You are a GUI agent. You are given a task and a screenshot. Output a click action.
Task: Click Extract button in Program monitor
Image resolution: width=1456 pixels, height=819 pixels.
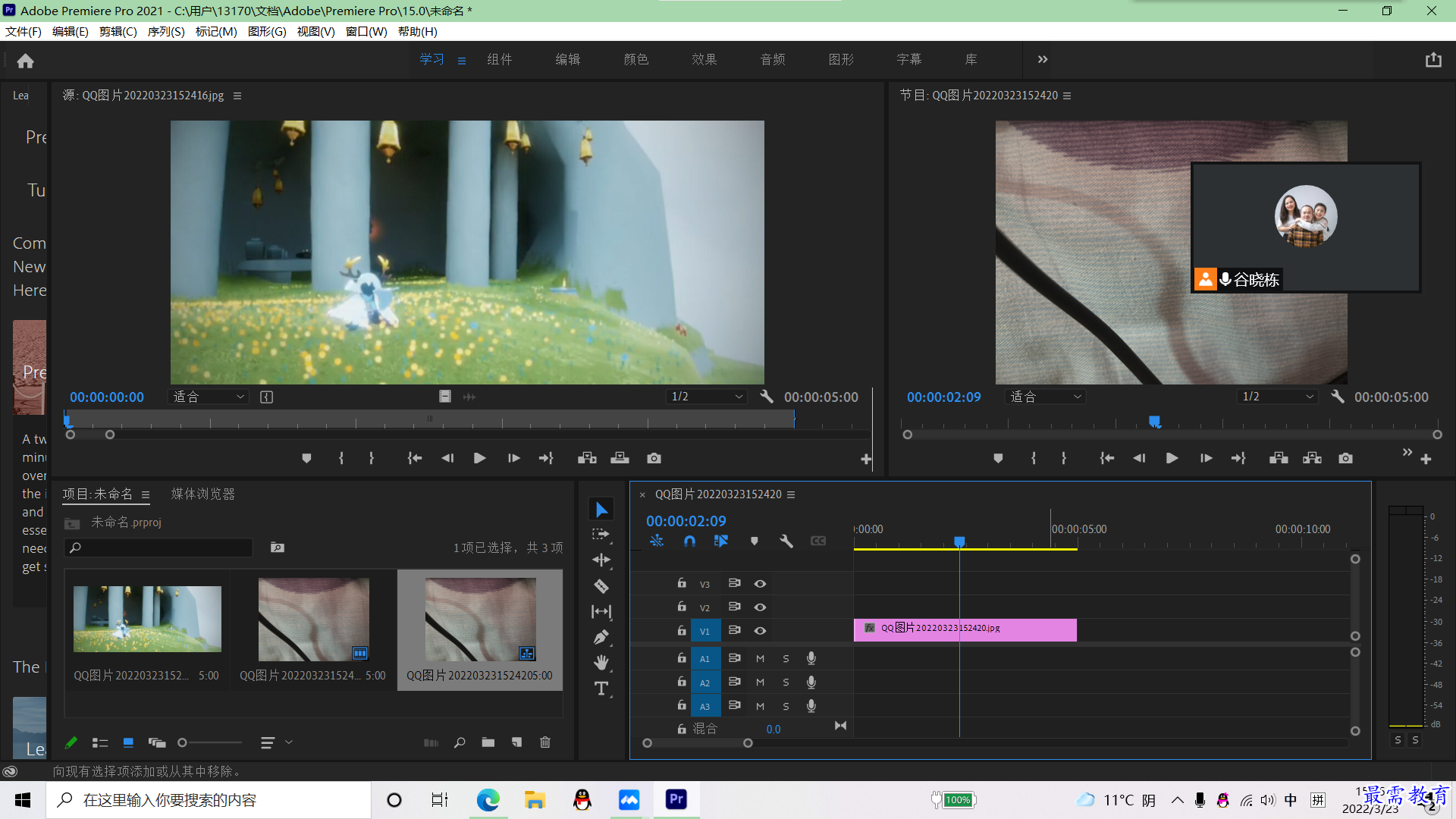pyautogui.click(x=1312, y=458)
